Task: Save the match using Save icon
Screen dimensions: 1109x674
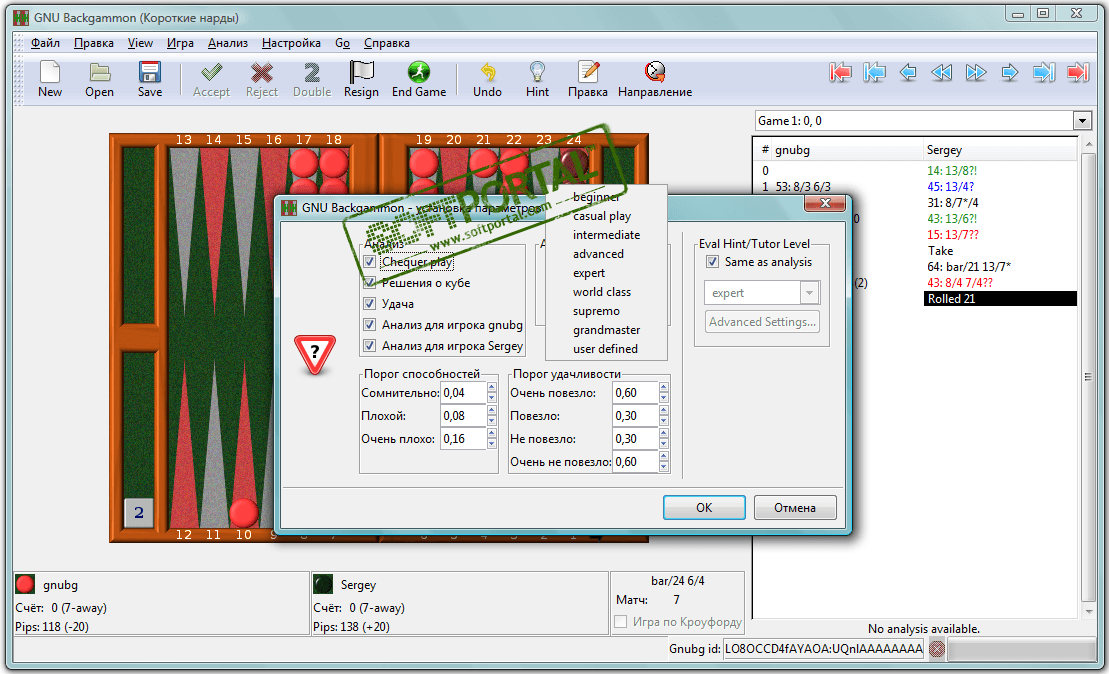Action: pos(150,73)
